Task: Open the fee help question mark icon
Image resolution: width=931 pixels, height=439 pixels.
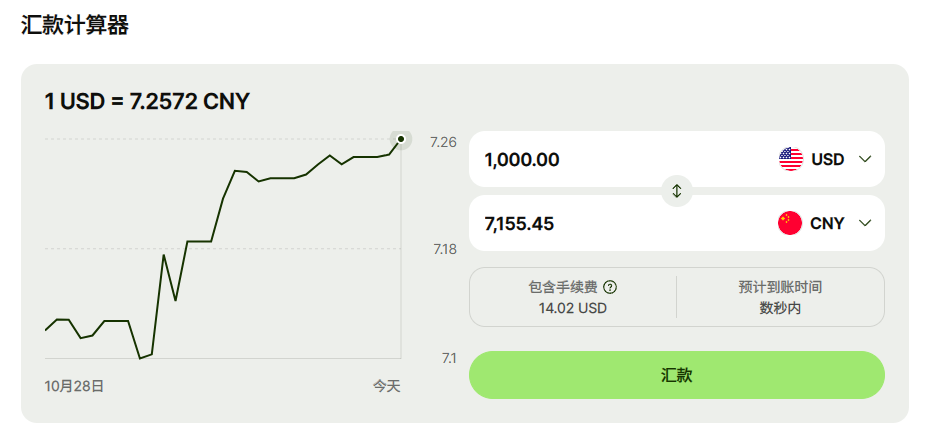Action: point(610,288)
